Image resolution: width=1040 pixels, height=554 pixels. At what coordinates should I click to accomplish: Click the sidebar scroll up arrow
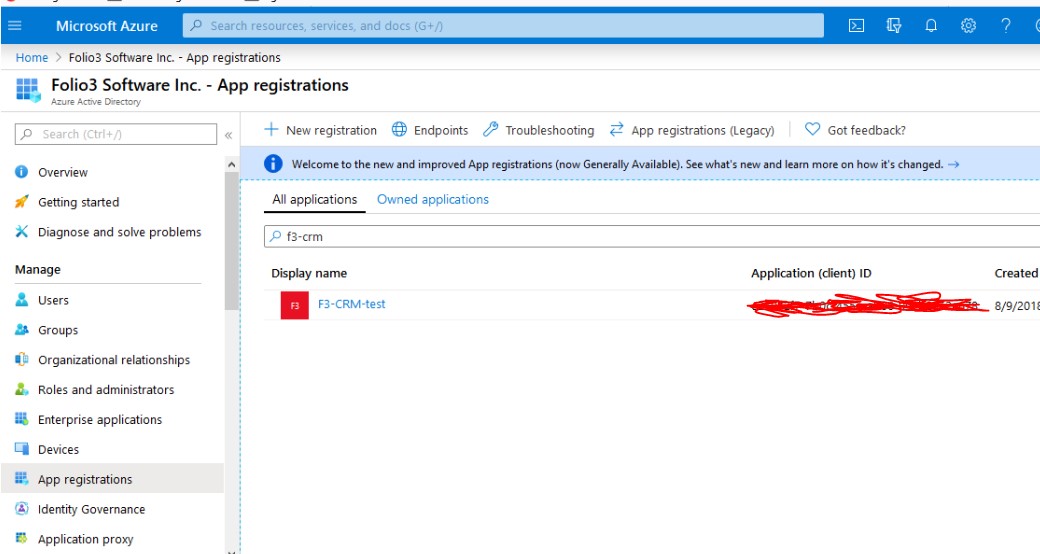231,164
